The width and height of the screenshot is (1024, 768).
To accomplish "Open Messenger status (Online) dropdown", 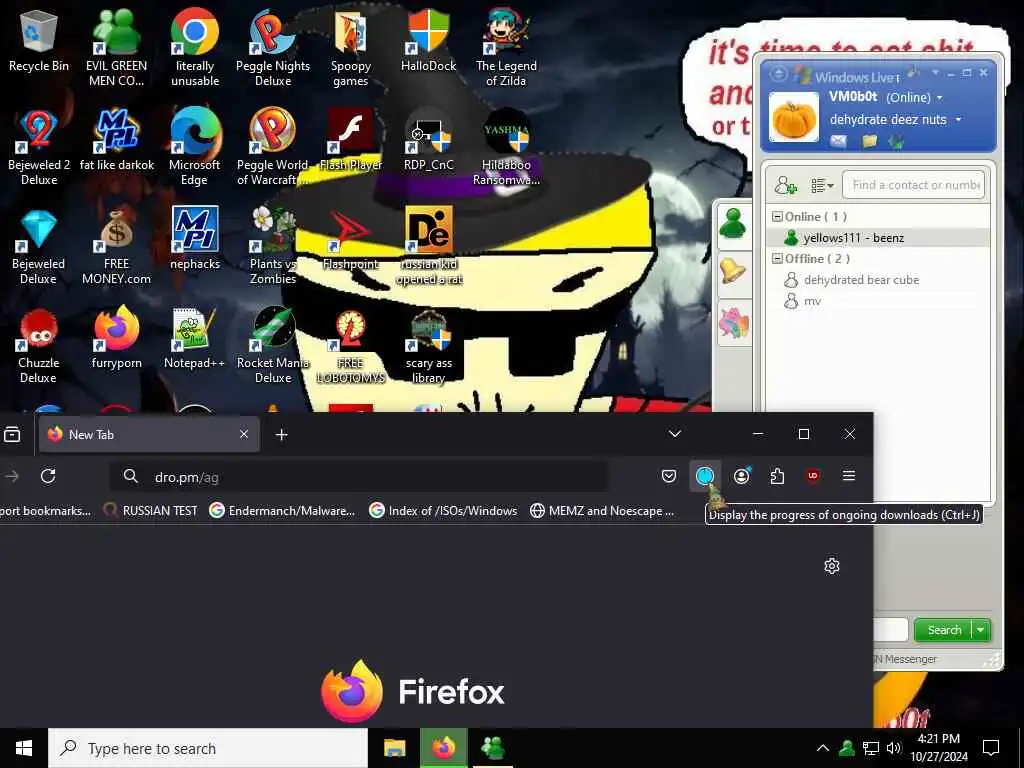I will click(x=914, y=97).
